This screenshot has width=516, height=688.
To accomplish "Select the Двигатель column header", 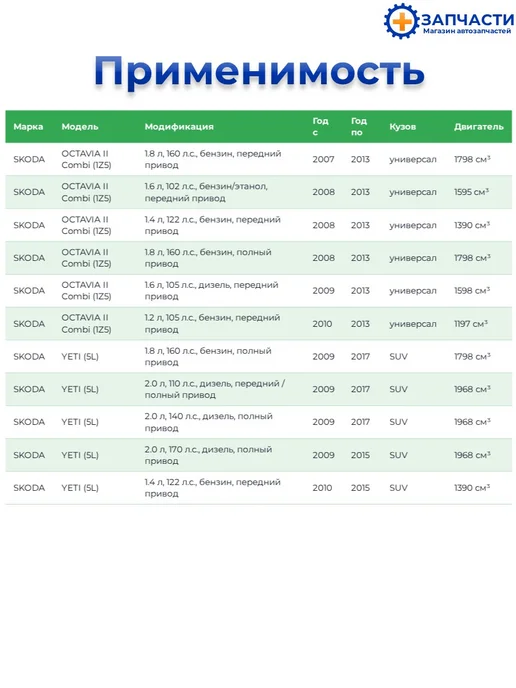I will [479, 127].
